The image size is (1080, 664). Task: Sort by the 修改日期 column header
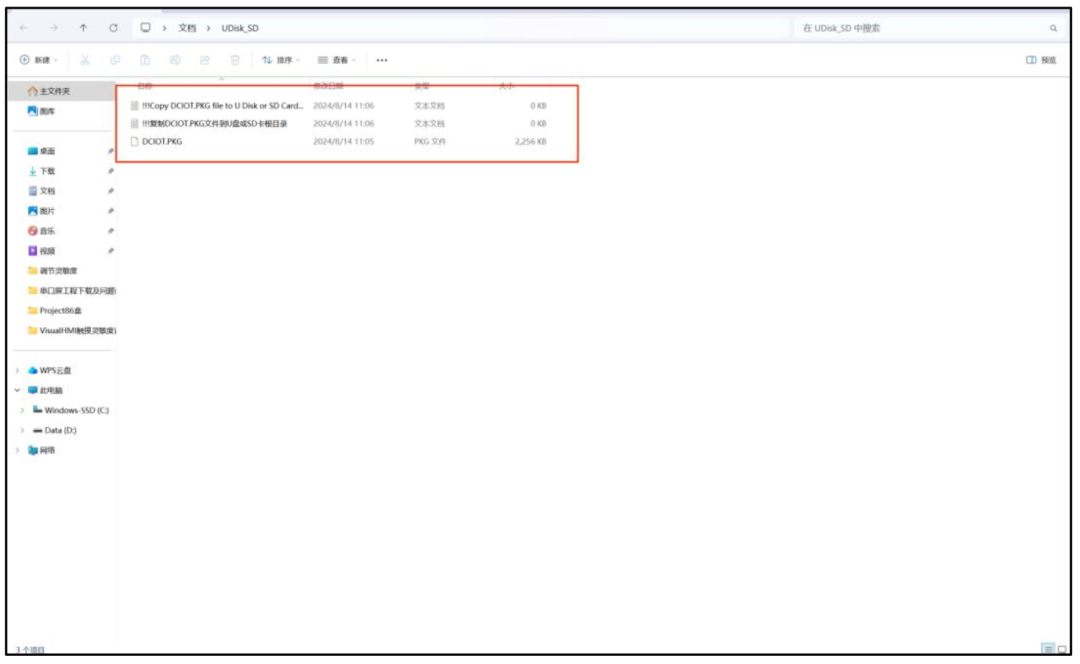point(329,86)
